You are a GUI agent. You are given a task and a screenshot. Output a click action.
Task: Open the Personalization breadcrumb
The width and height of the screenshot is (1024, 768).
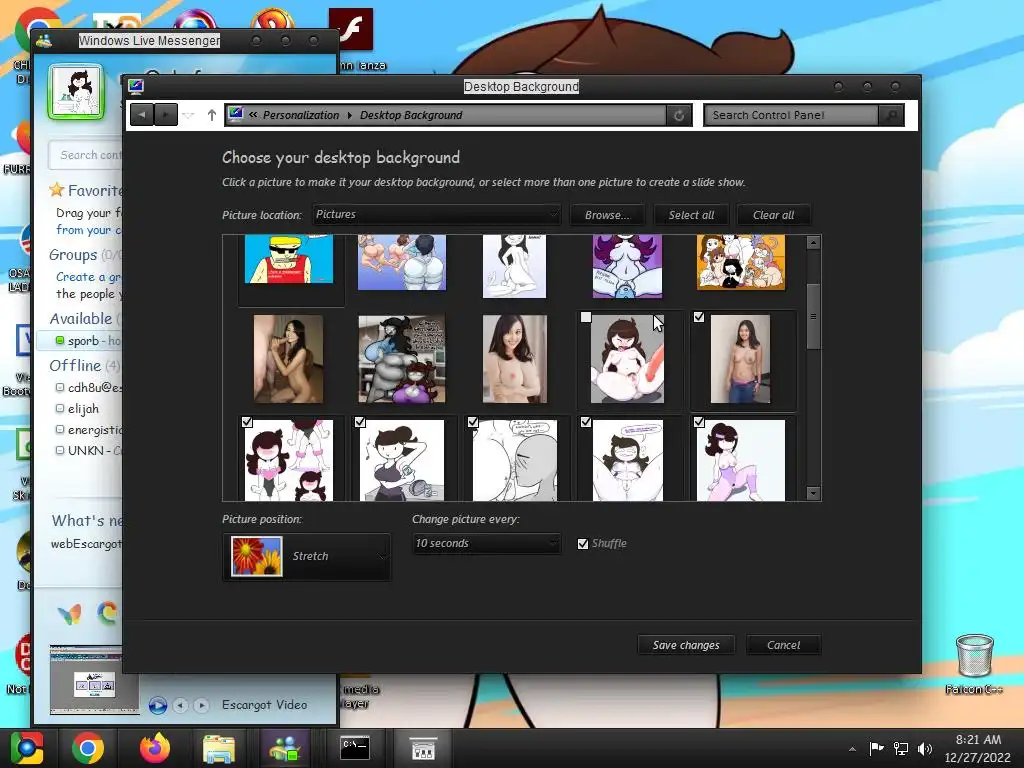(301, 115)
